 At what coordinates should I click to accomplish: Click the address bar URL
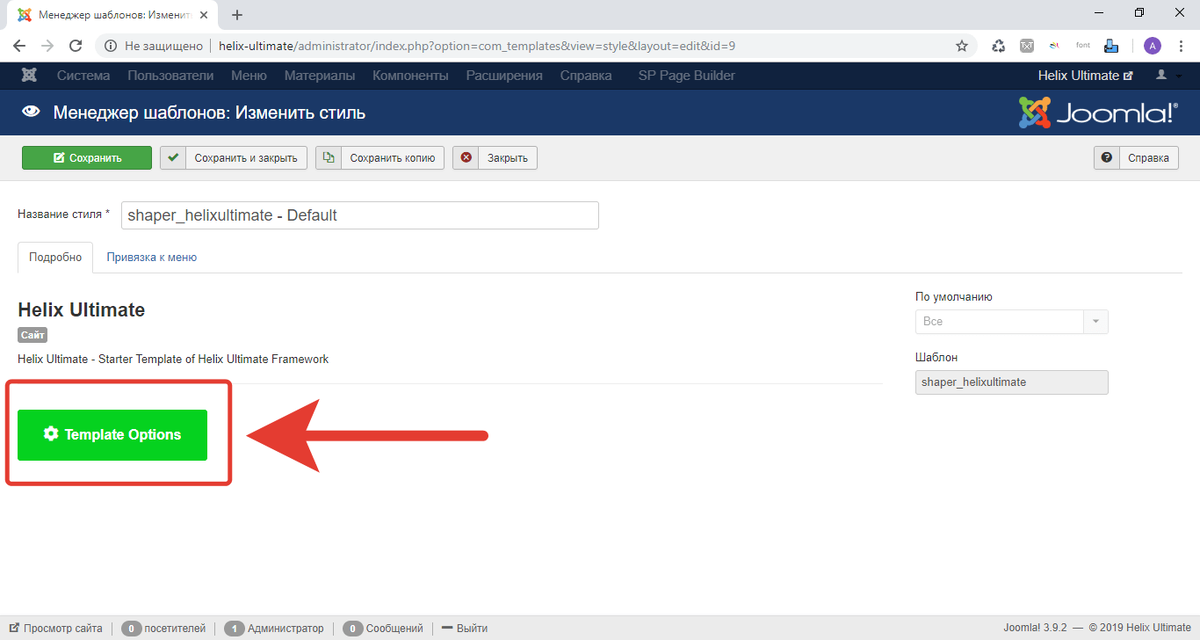click(477, 46)
